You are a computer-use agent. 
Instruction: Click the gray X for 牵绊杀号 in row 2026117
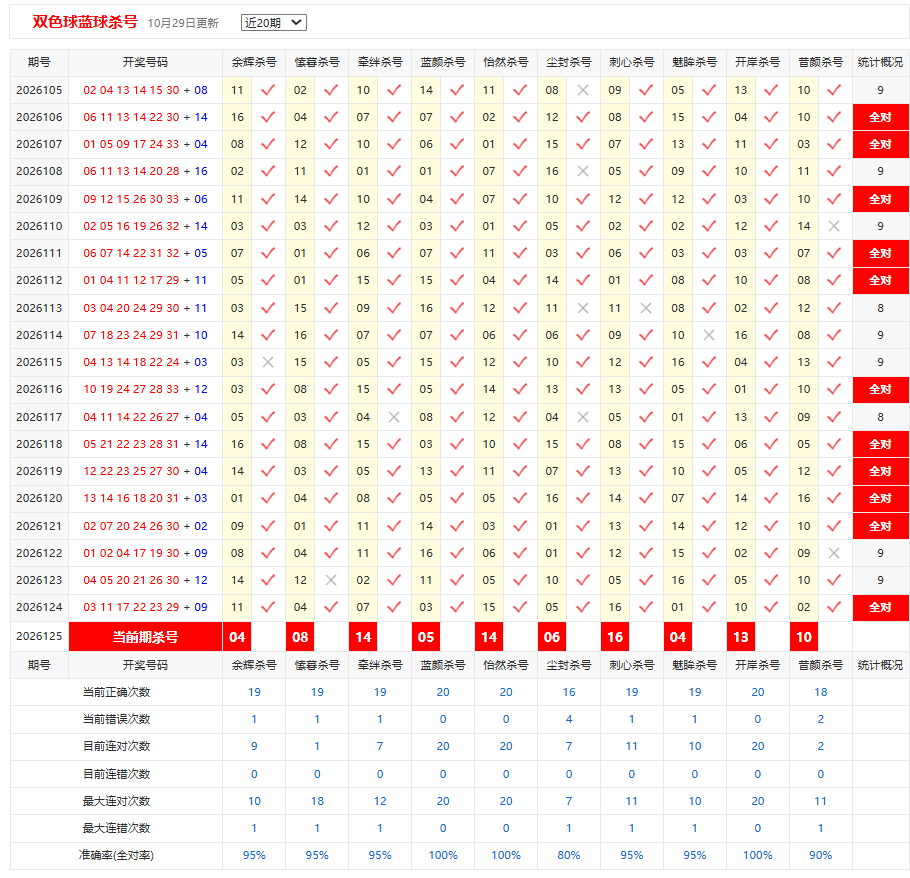393,417
